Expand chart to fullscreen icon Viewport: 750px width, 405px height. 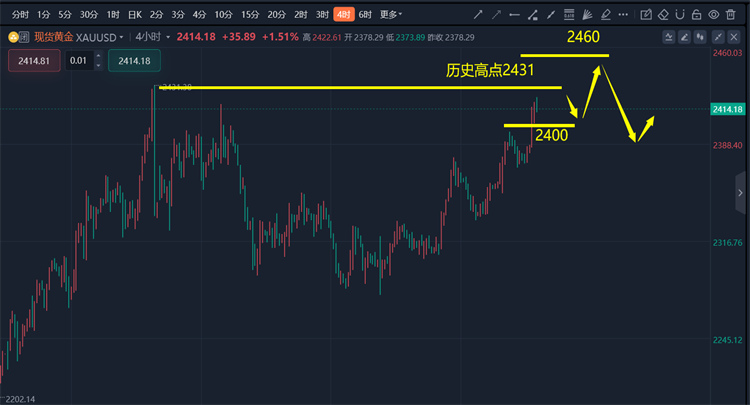[x=718, y=37]
